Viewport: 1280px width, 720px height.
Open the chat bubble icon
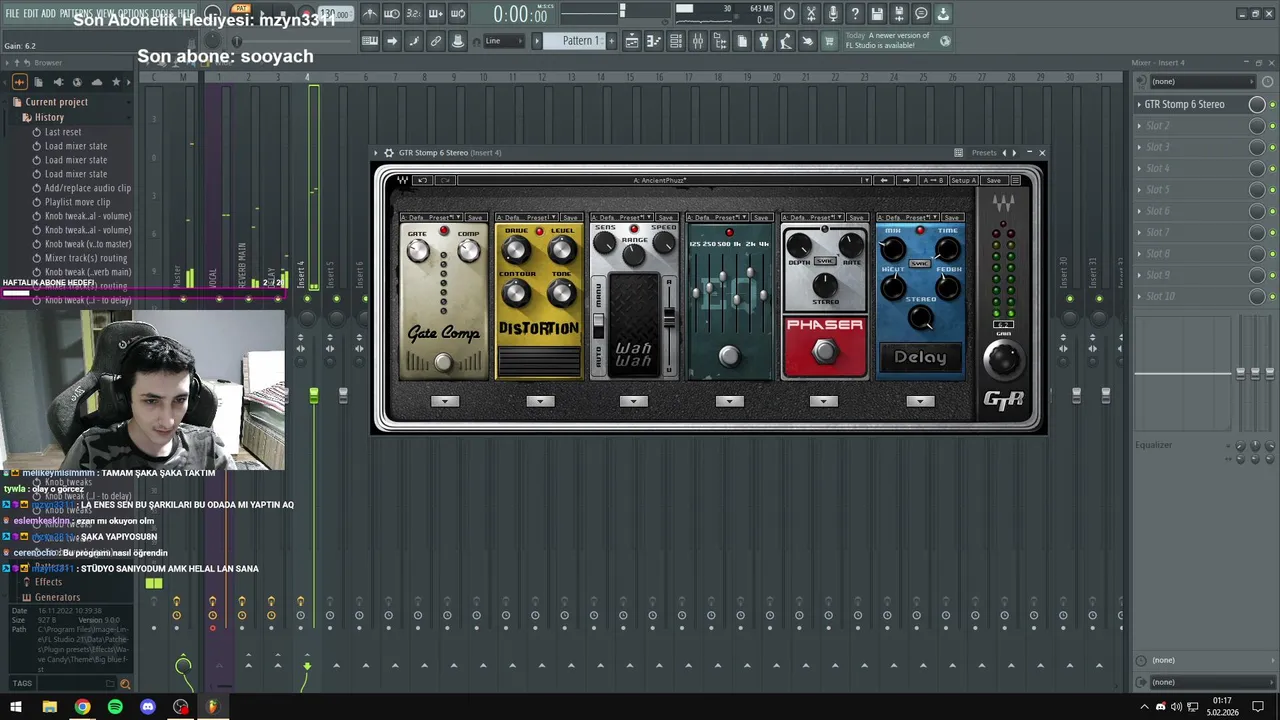(921, 14)
